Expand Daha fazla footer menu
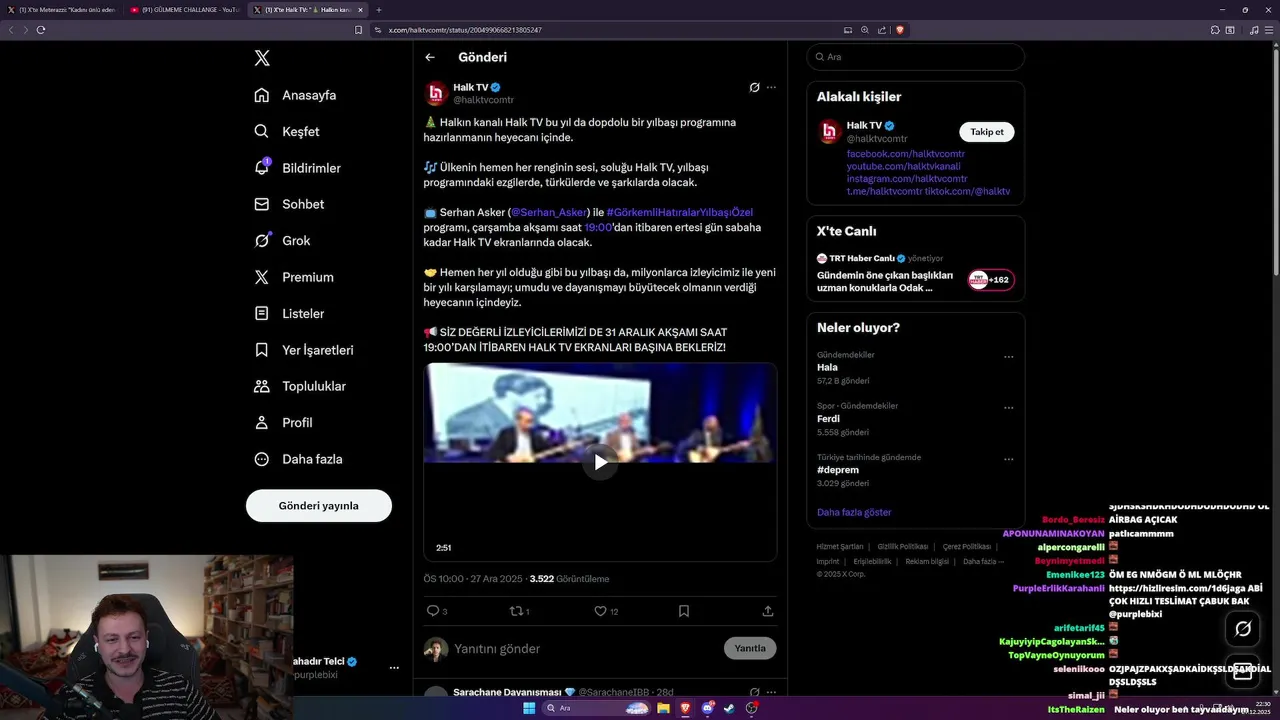Viewport: 1280px width, 720px height. tap(983, 562)
